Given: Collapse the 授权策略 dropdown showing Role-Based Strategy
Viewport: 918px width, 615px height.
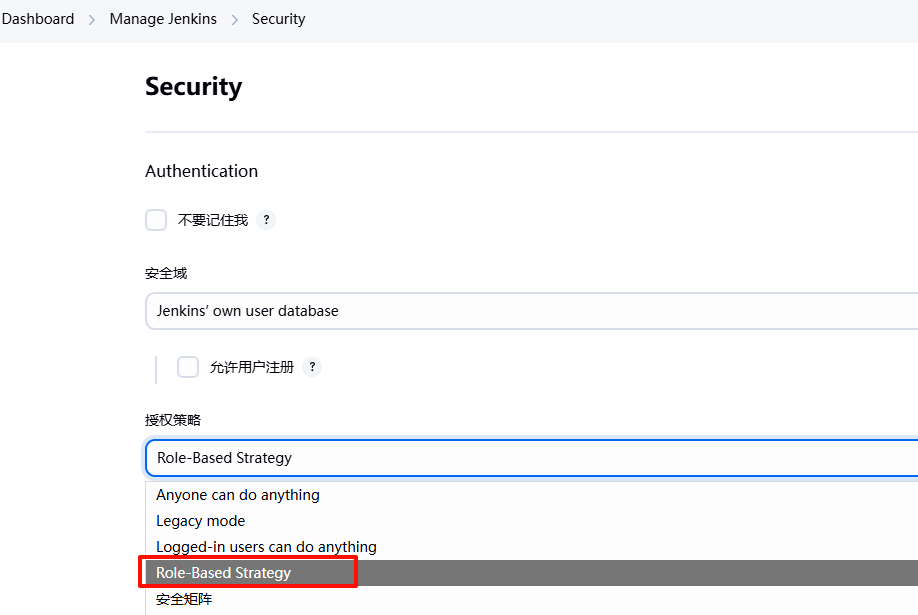Looking at the screenshot, I should coord(530,458).
